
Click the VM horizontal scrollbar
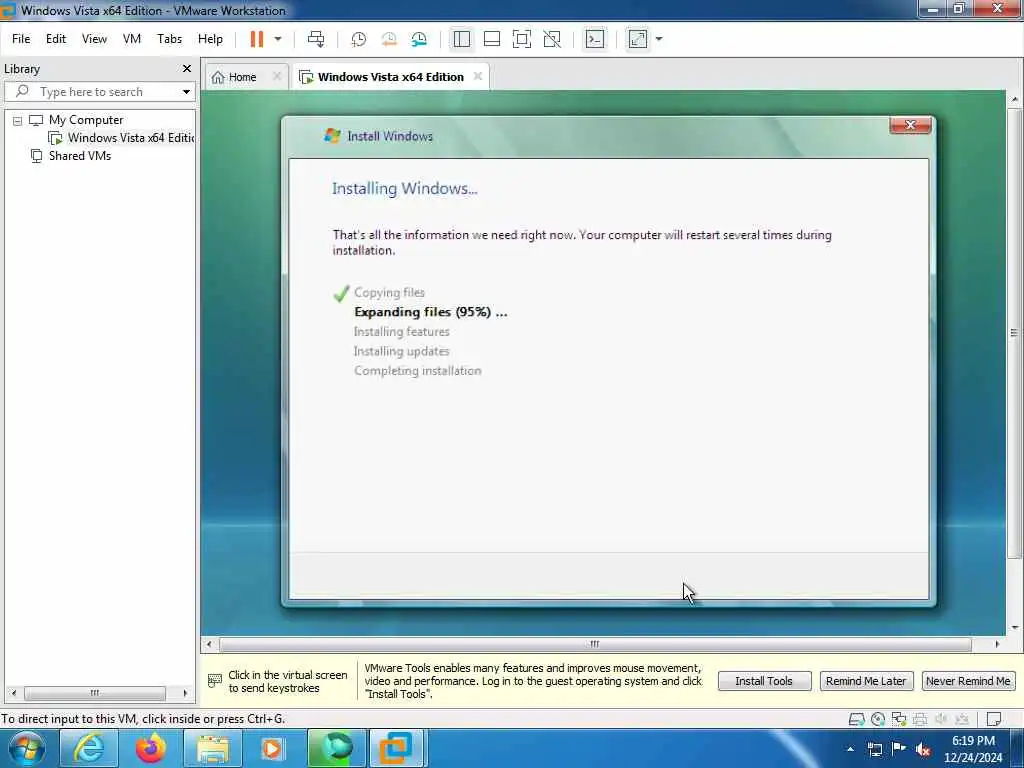pyautogui.click(x=595, y=645)
